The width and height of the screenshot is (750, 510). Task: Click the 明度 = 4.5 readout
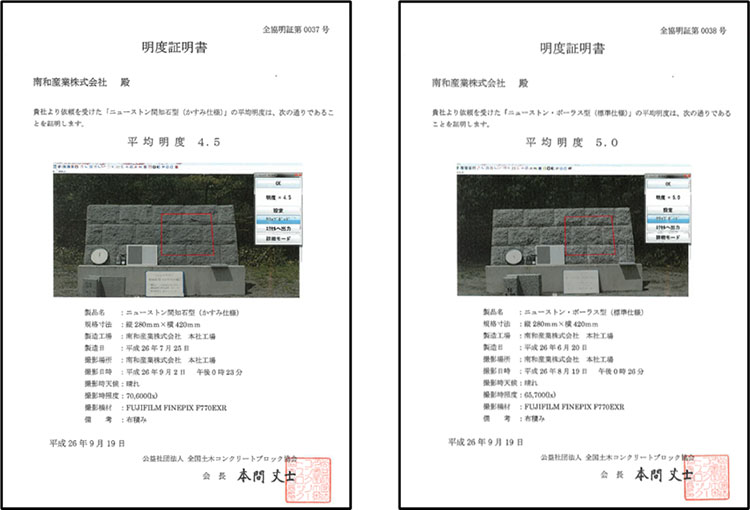tap(278, 197)
